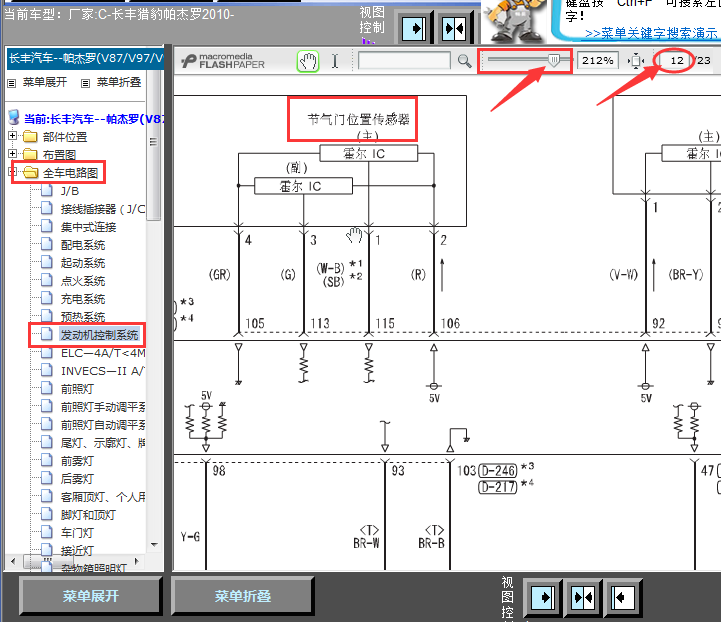This screenshot has width=721, height=622.
Task: Click tree horizontal scroll-right arrow
Action: click(x=137, y=561)
